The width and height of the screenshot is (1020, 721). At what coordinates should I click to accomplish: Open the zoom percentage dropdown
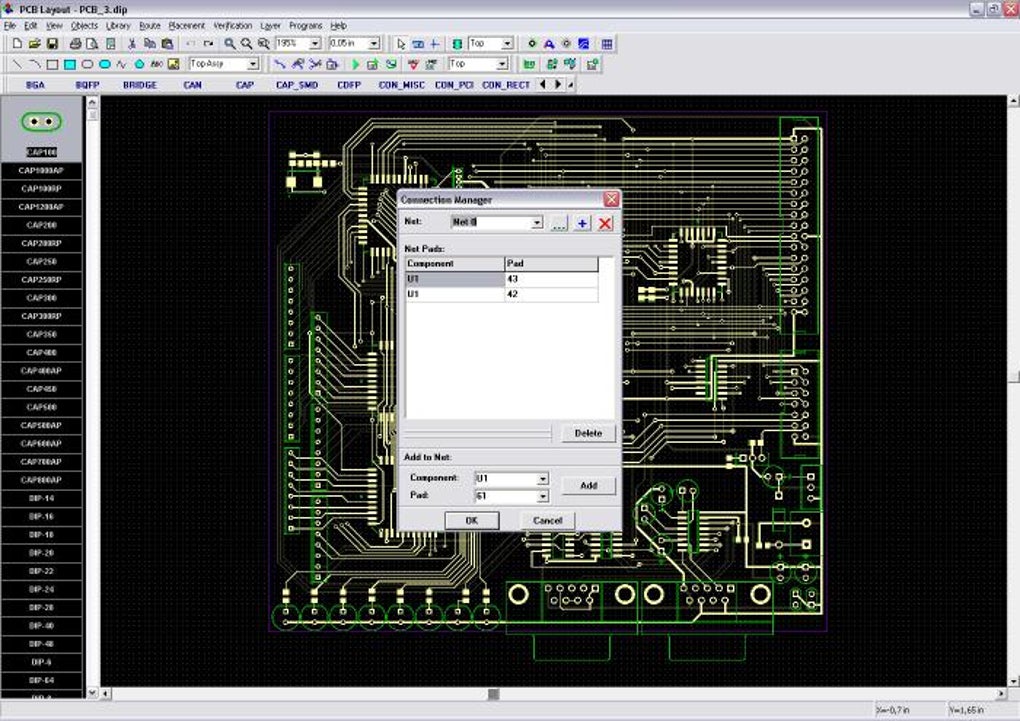[x=315, y=44]
